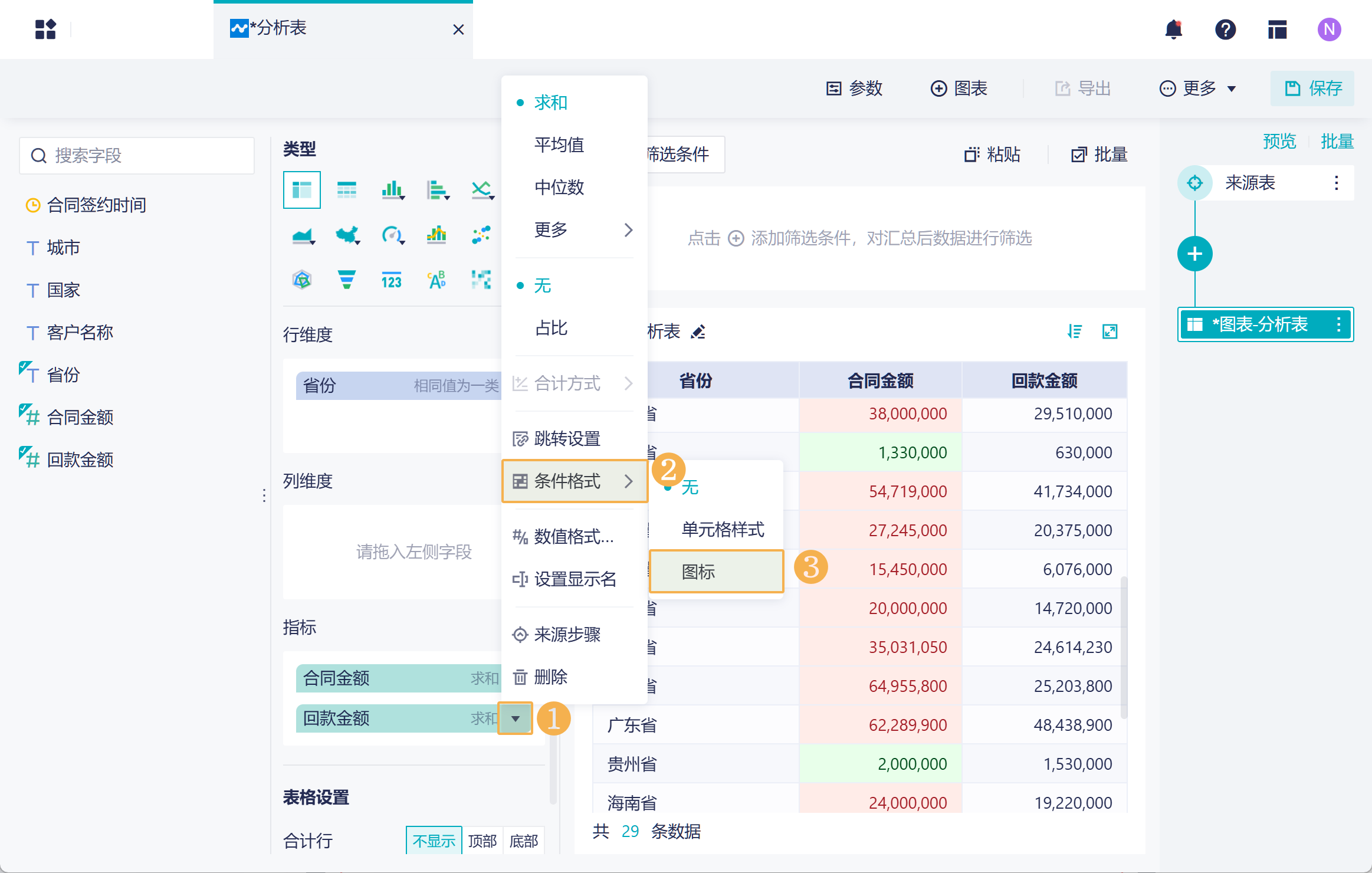This screenshot has height=873, width=1372.
Task: Click the edit title pencil icon
Action: pos(698,332)
